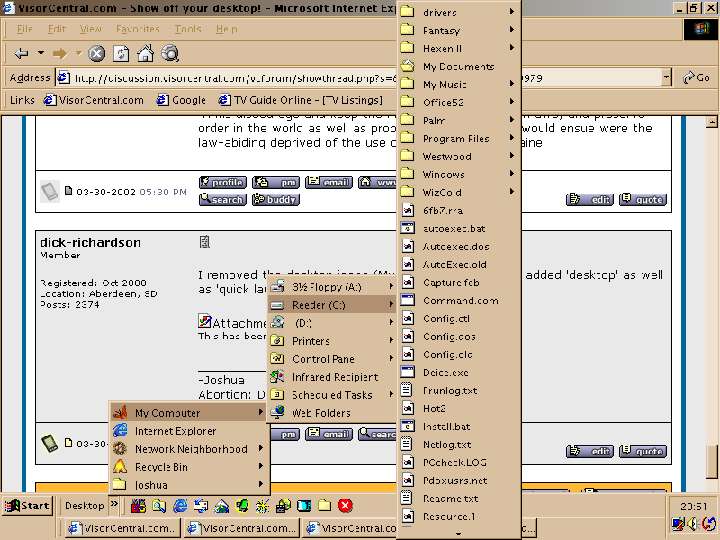This screenshot has height=540, width=720.
Task: Click the Go button beside address bar
Action: [696, 77]
